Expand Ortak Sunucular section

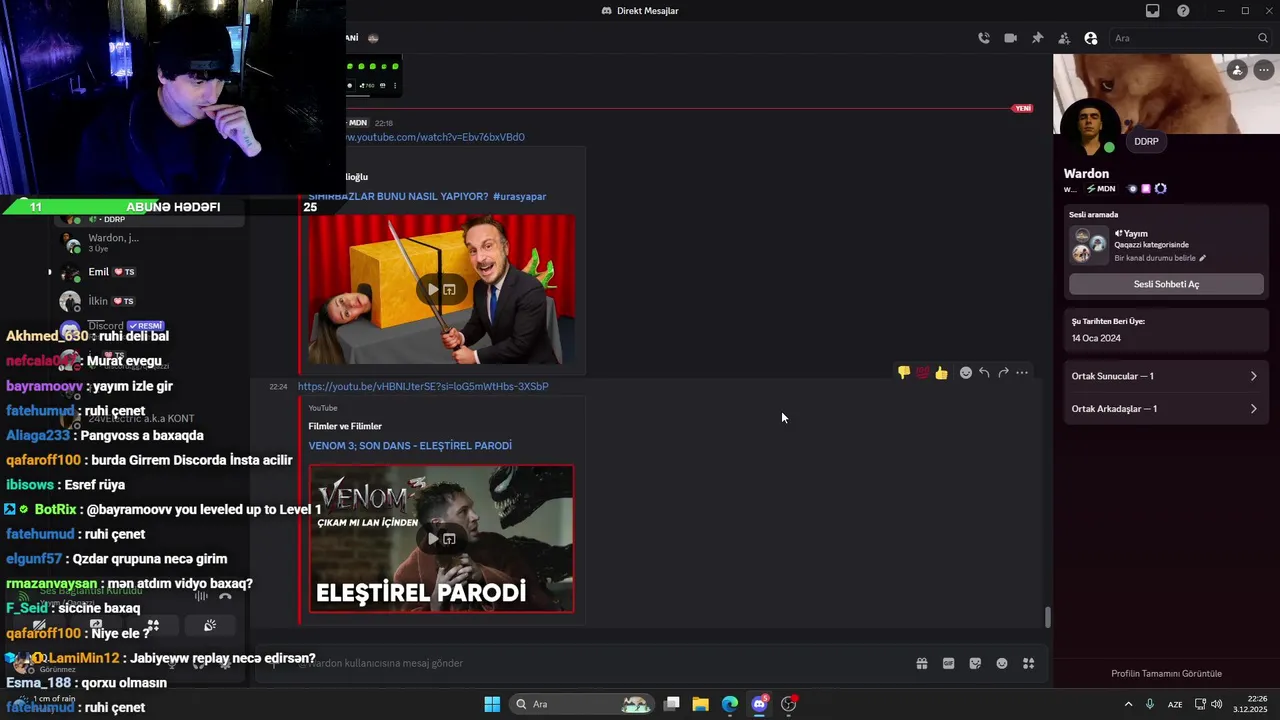tap(1165, 376)
